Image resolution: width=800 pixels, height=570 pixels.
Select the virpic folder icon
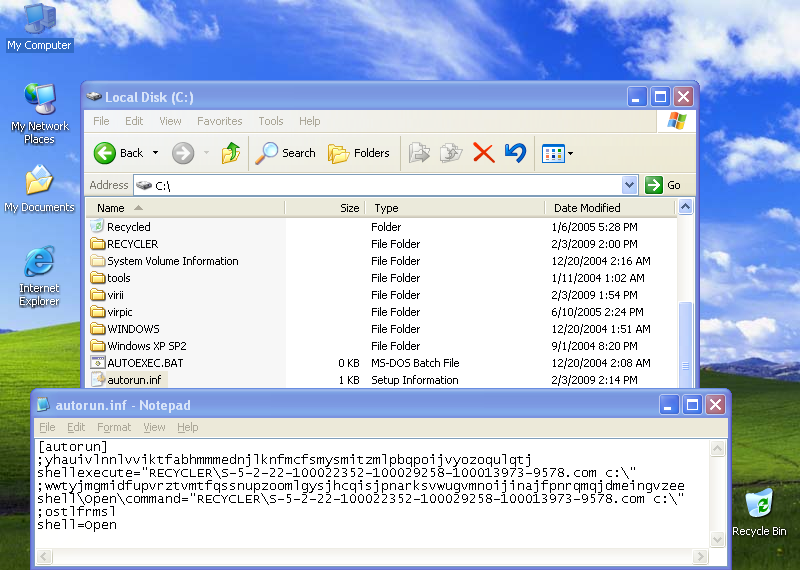[x=97, y=312]
